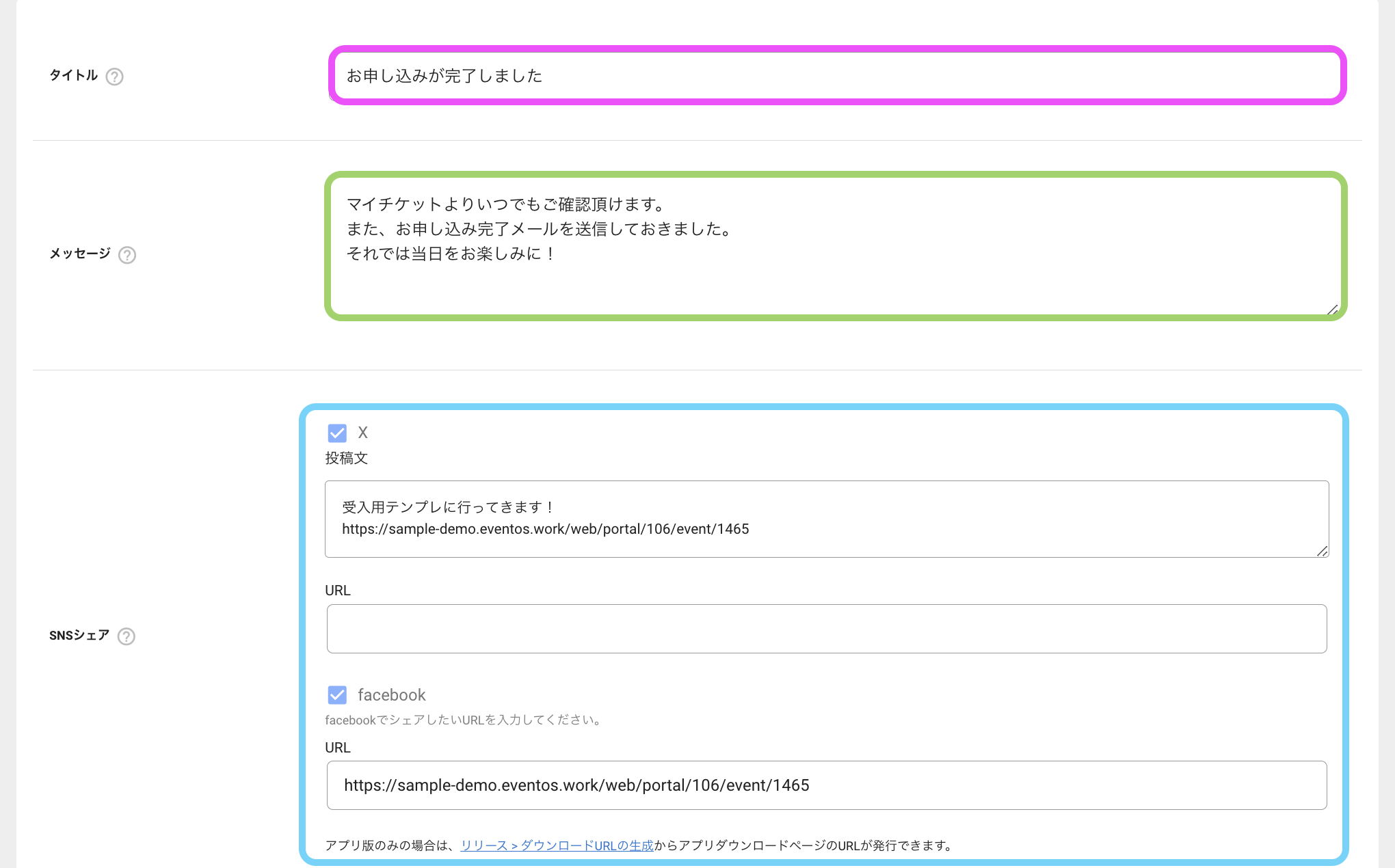Click 'facebookでシェアしたいURLを入力してください。' hint
Viewport: 1395px width, 868px height.
click(x=465, y=720)
